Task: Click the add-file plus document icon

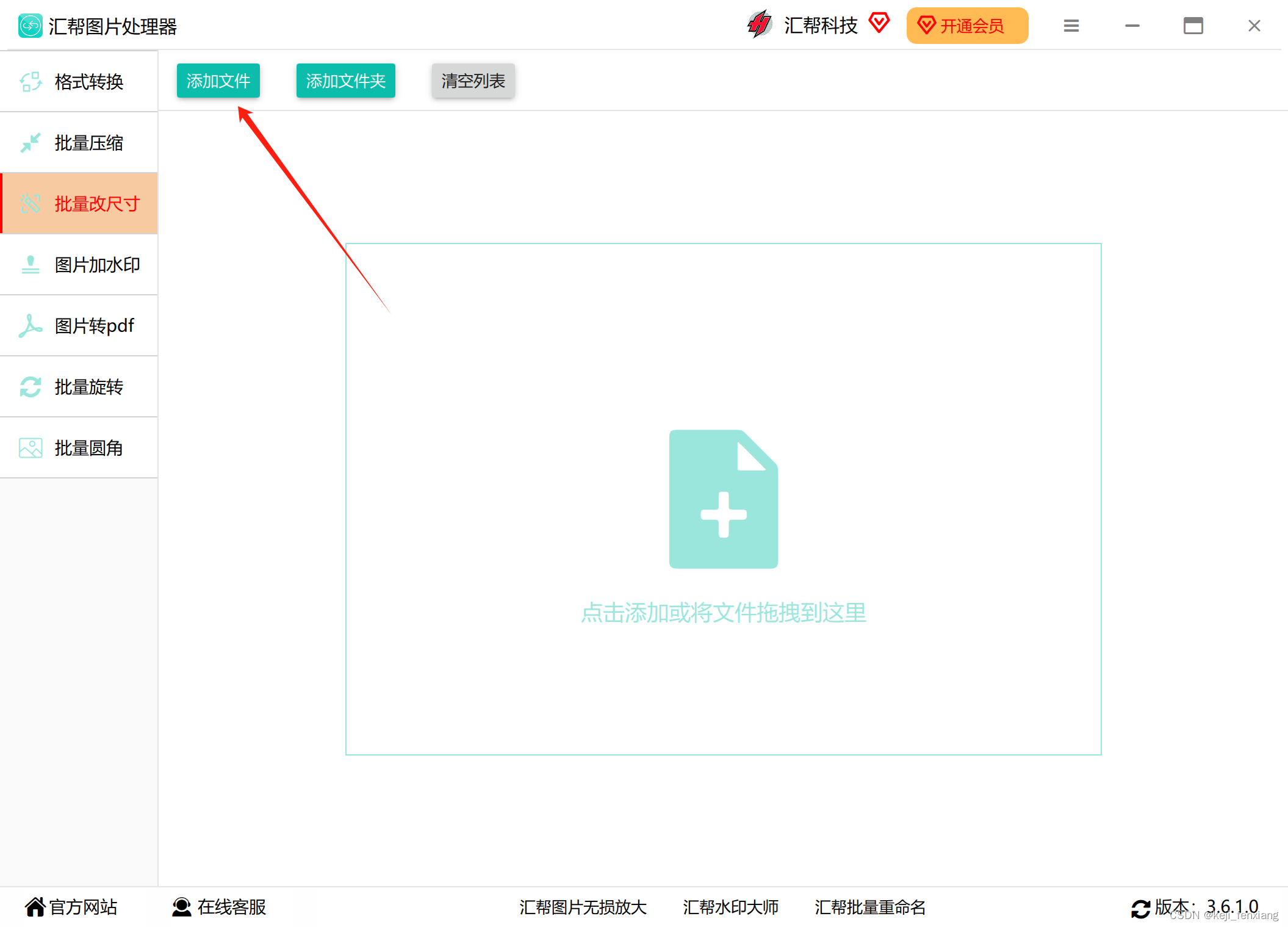Action: [x=724, y=499]
